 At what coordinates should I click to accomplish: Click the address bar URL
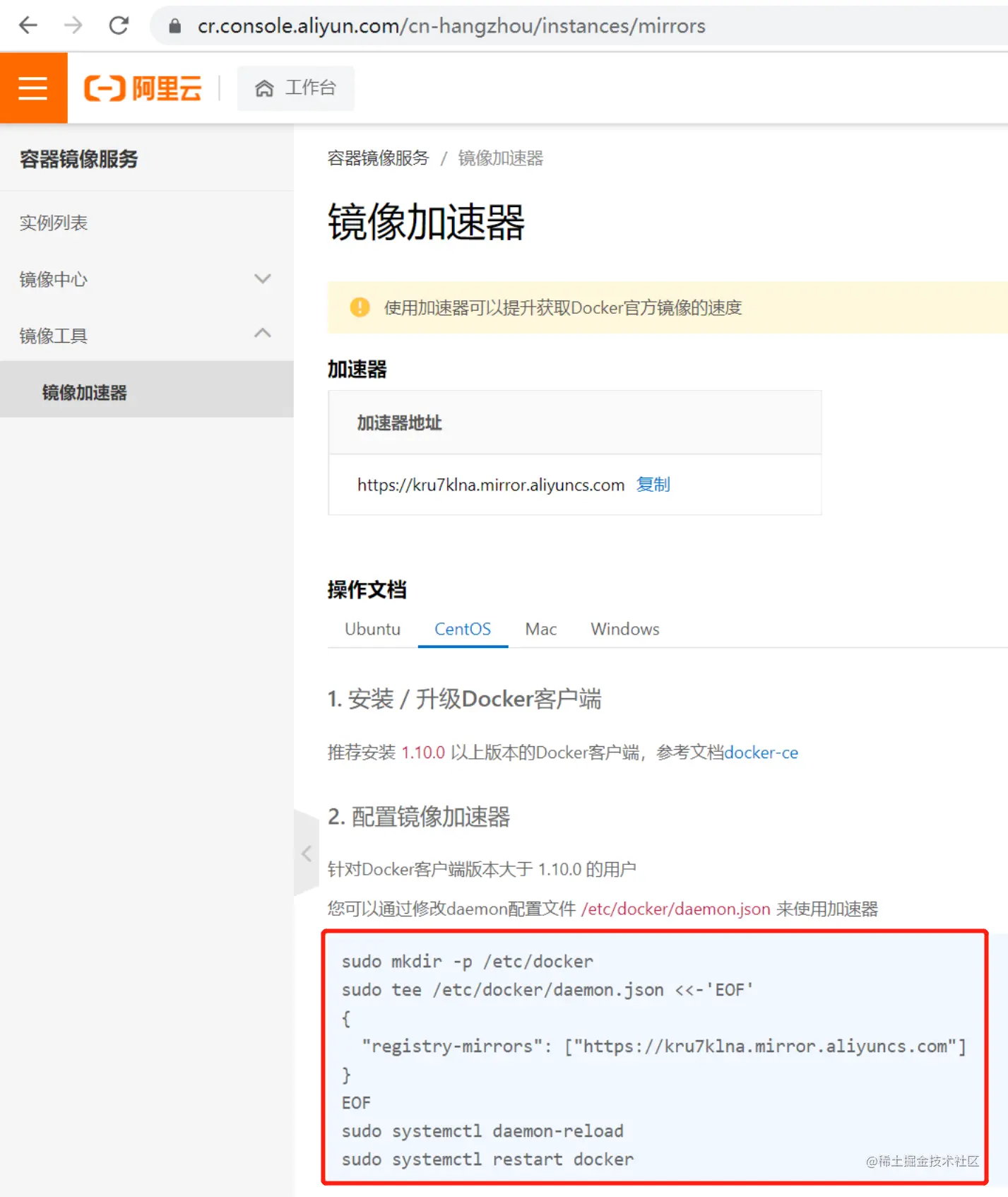(x=451, y=26)
